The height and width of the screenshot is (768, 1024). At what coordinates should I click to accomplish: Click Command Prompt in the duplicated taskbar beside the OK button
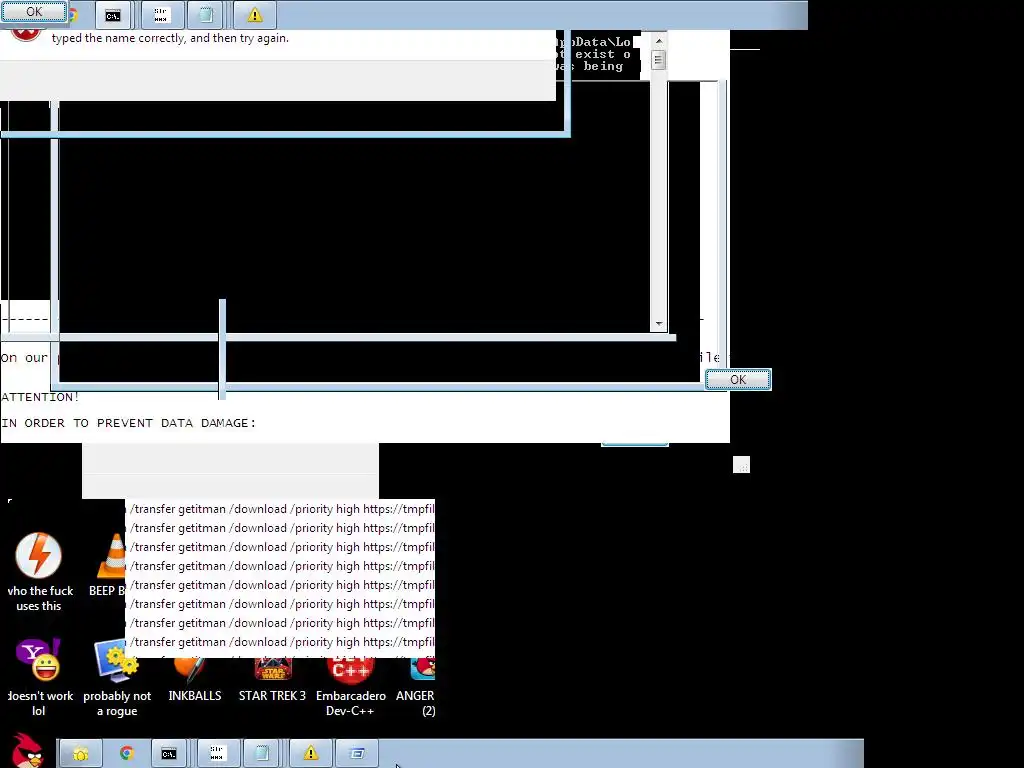(x=113, y=15)
